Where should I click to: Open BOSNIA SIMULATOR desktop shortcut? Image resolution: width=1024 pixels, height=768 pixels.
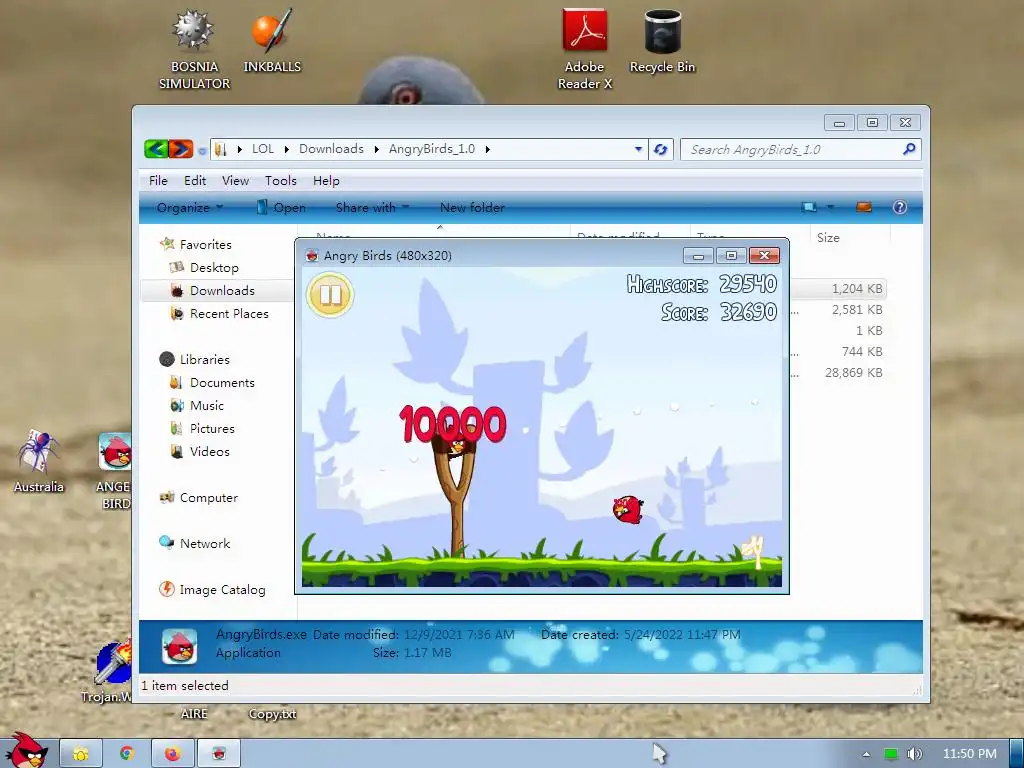tap(194, 49)
